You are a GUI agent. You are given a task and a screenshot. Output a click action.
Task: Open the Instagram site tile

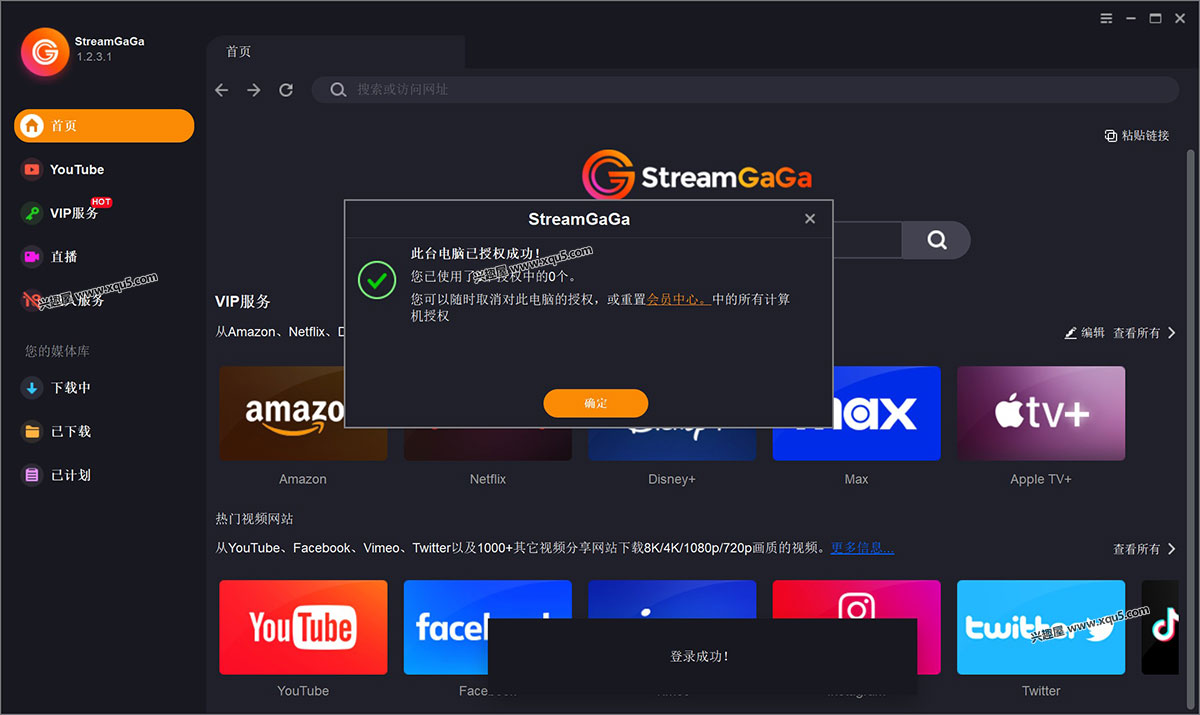856,599
